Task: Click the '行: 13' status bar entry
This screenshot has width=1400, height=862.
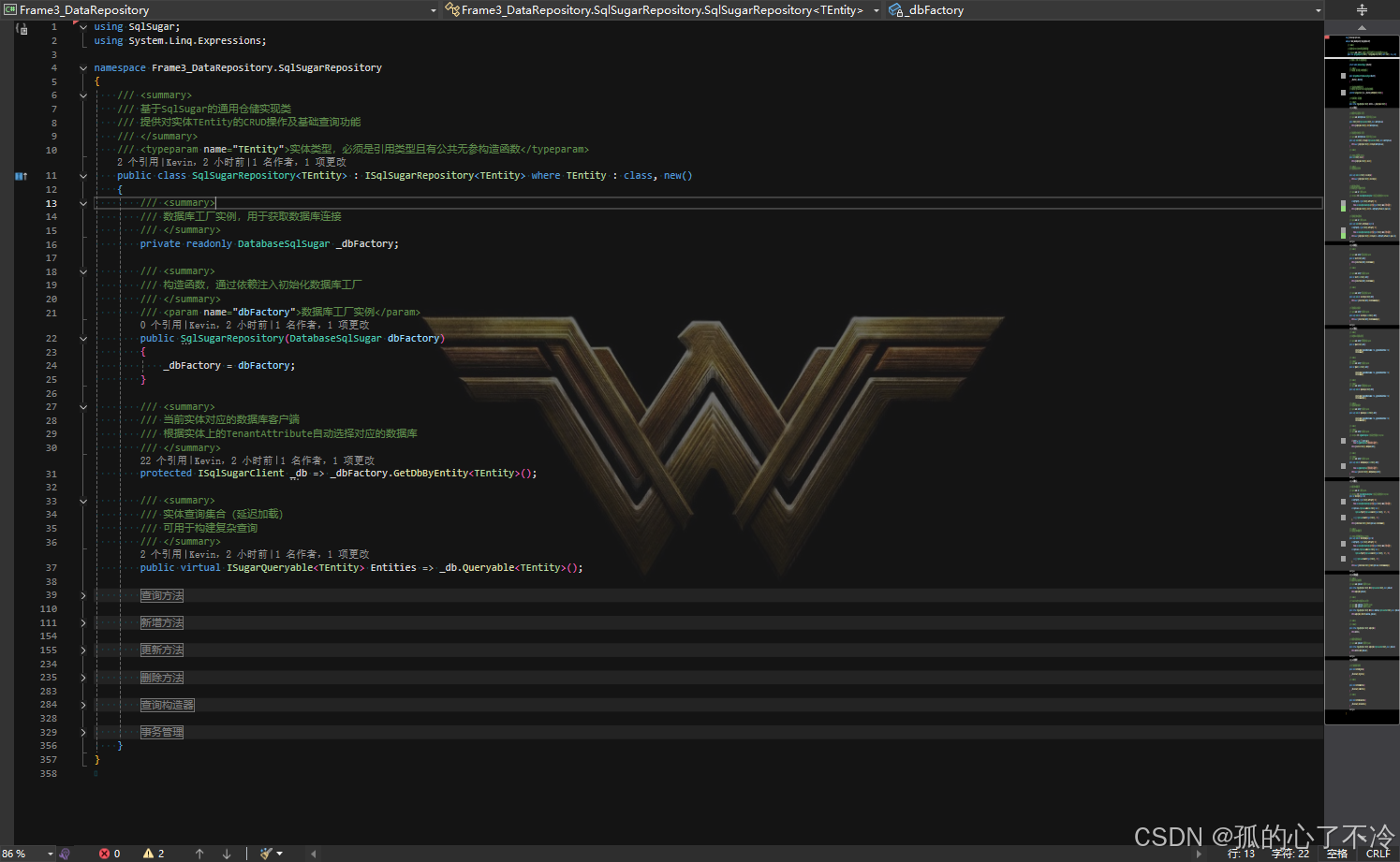Action: [1241, 854]
